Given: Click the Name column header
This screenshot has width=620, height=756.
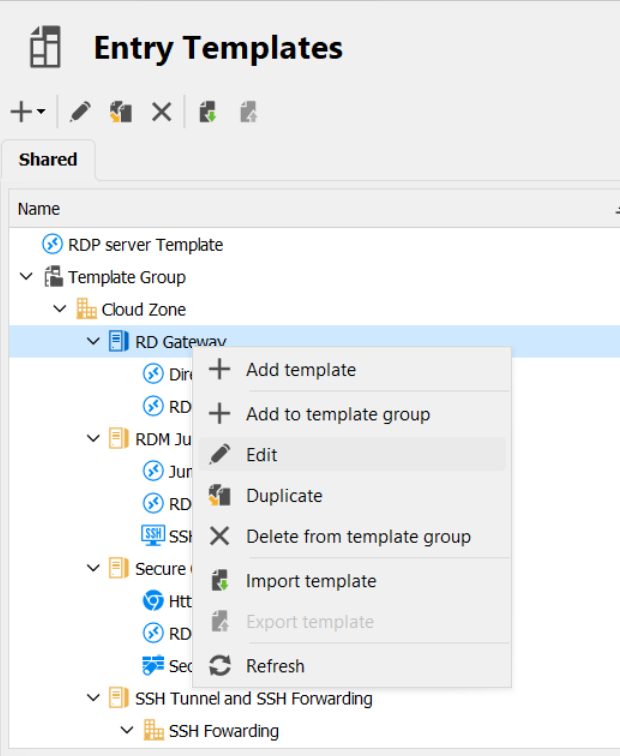Looking at the screenshot, I should [x=39, y=209].
